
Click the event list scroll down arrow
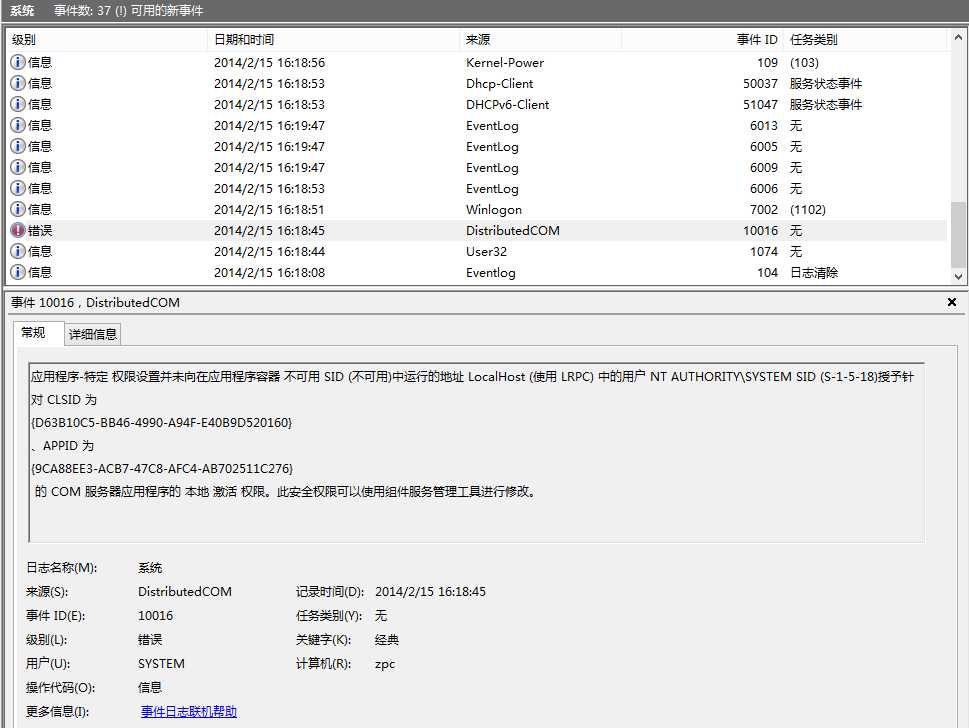pyautogui.click(x=958, y=276)
